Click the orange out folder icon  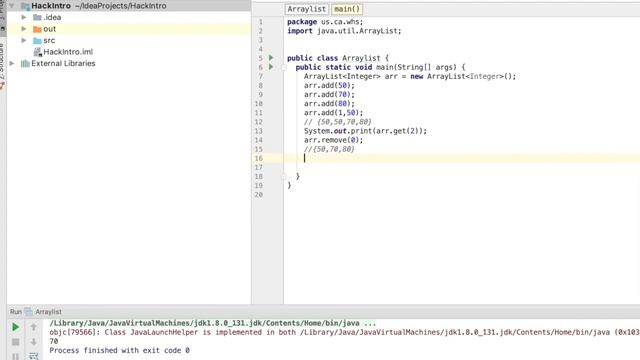click(x=37, y=29)
